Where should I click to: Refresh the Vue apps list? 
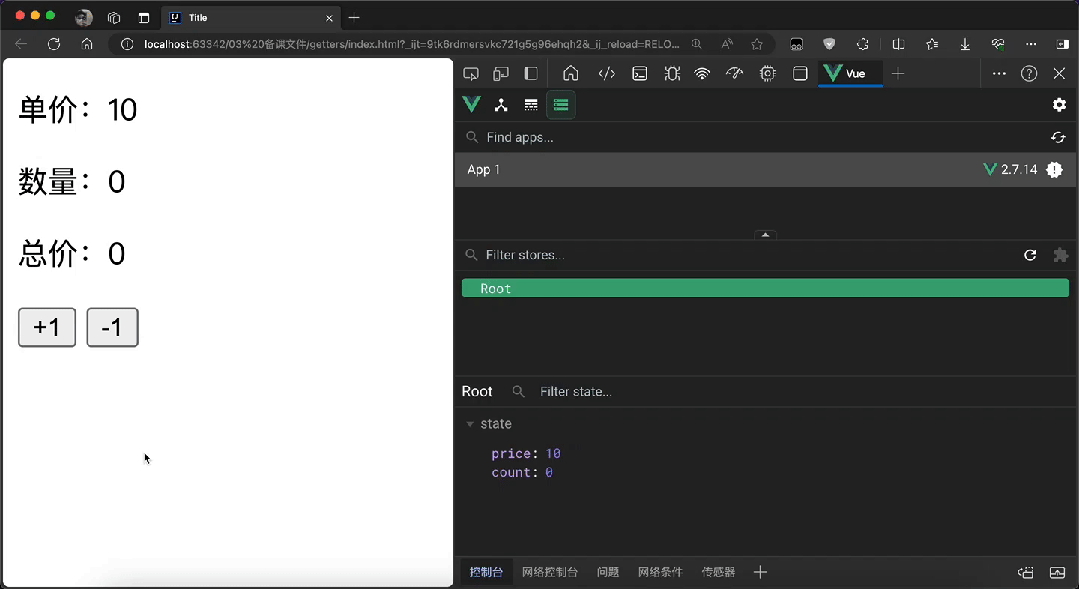click(1058, 138)
